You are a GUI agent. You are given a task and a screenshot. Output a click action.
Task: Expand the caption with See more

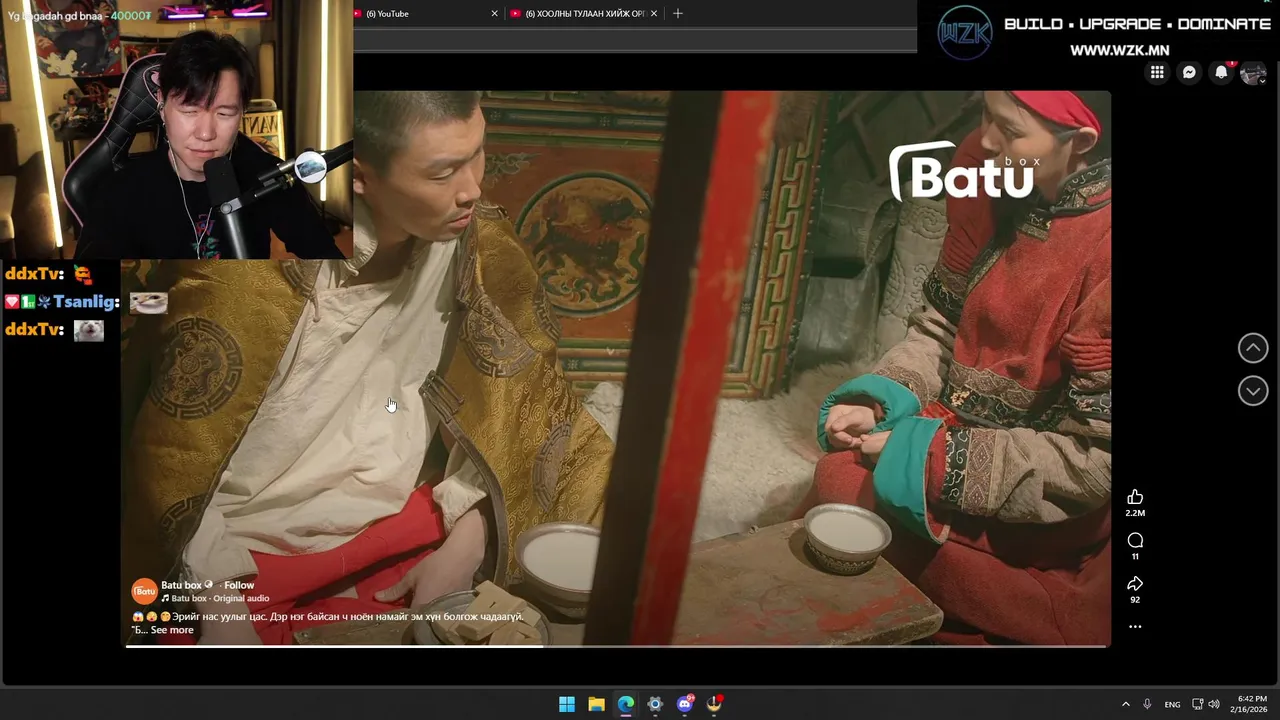click(x=172, y=630)
